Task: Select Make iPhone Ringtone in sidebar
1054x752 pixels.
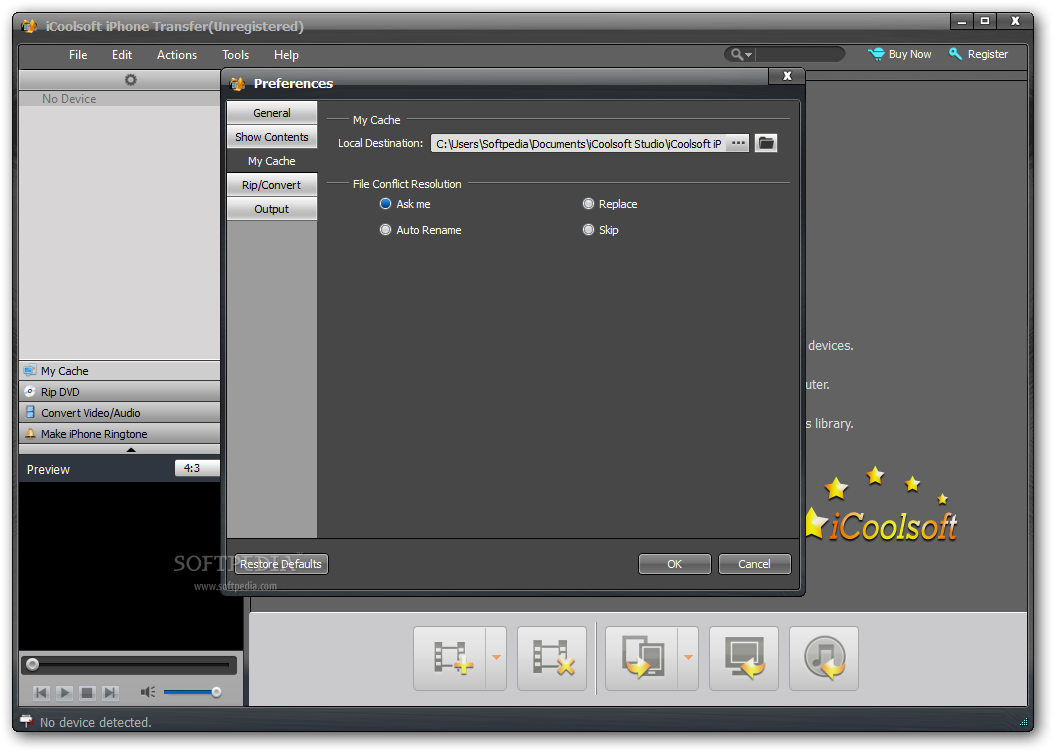Action: 120,434
